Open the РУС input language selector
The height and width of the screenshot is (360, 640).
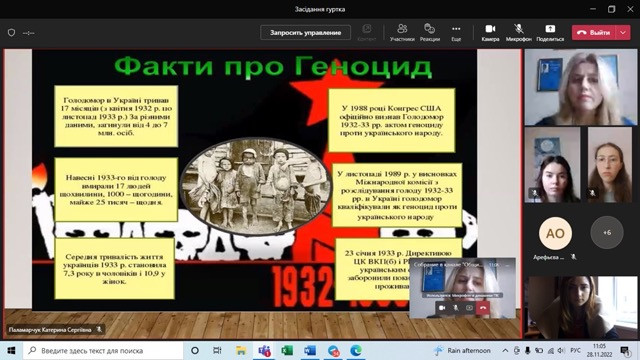[575, 351]
